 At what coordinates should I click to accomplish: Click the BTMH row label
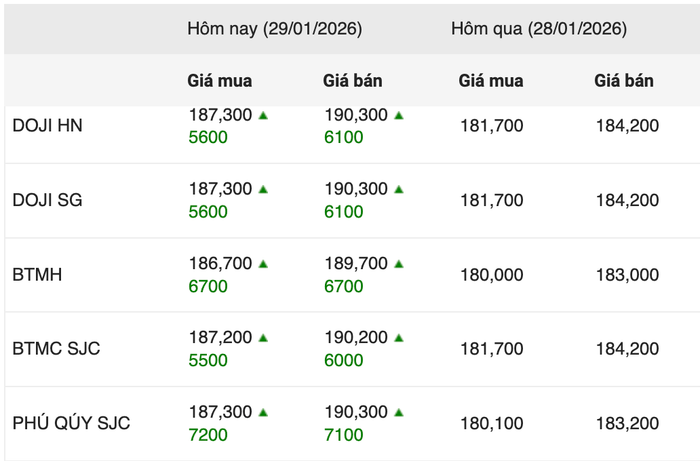(37, 274)
